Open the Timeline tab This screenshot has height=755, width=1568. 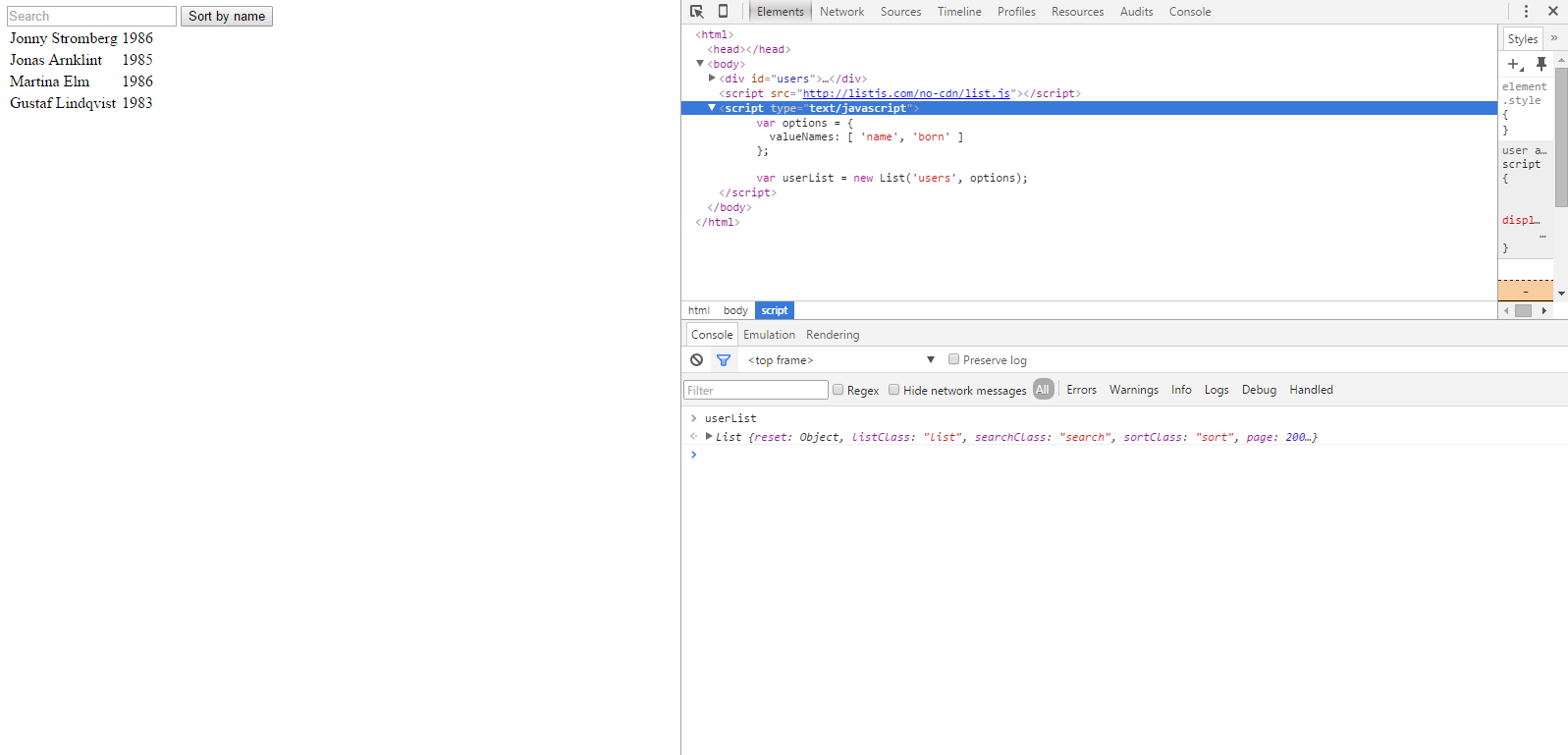[959, 12]
